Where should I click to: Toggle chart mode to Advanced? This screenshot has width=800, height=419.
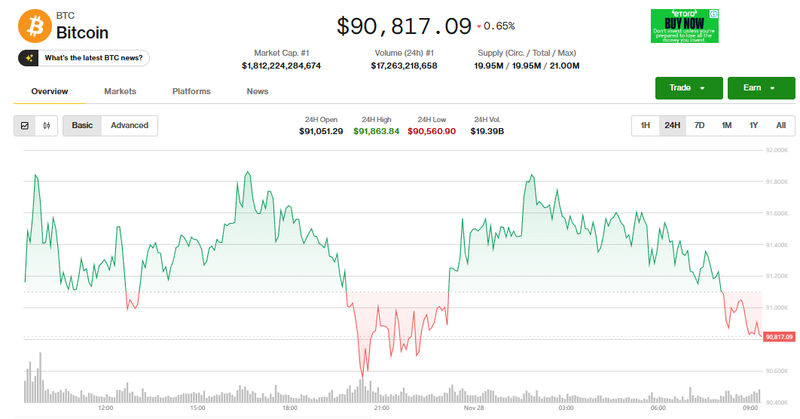129,126
